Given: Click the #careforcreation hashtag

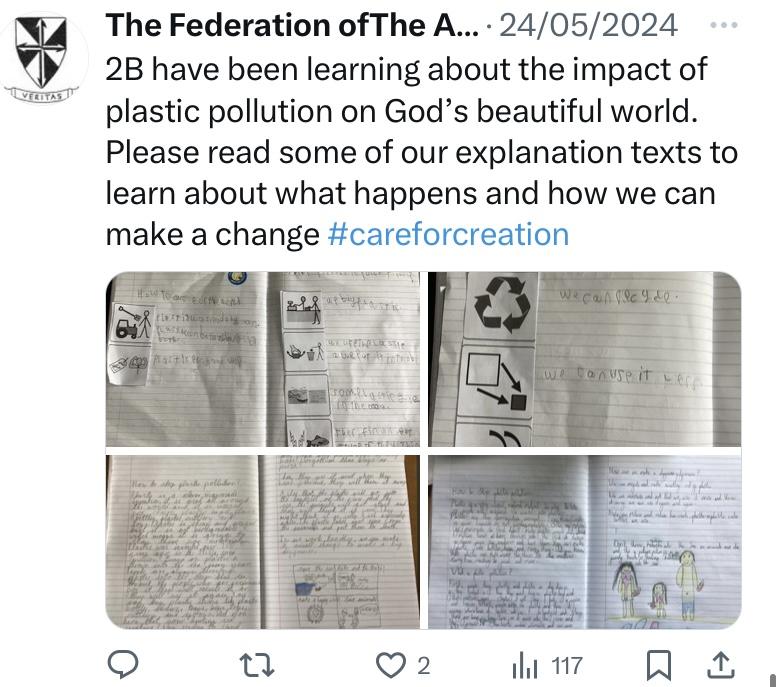Looking at the screenshot, I should coord(448,235).
